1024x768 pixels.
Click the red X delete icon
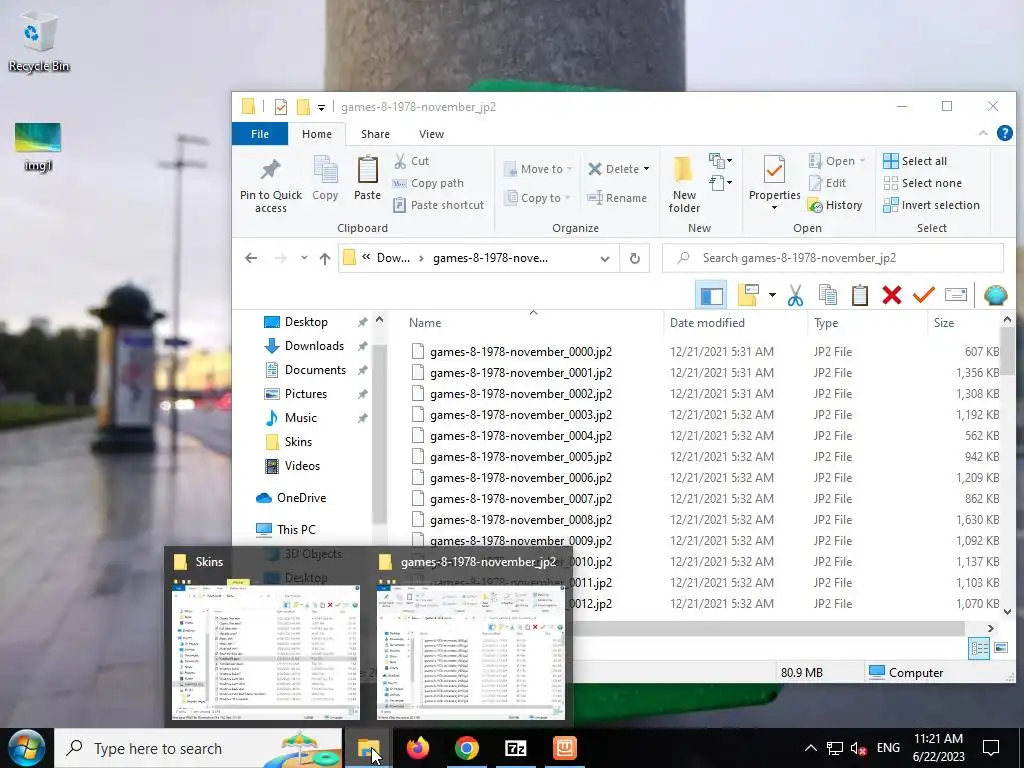tap(891, 295)
